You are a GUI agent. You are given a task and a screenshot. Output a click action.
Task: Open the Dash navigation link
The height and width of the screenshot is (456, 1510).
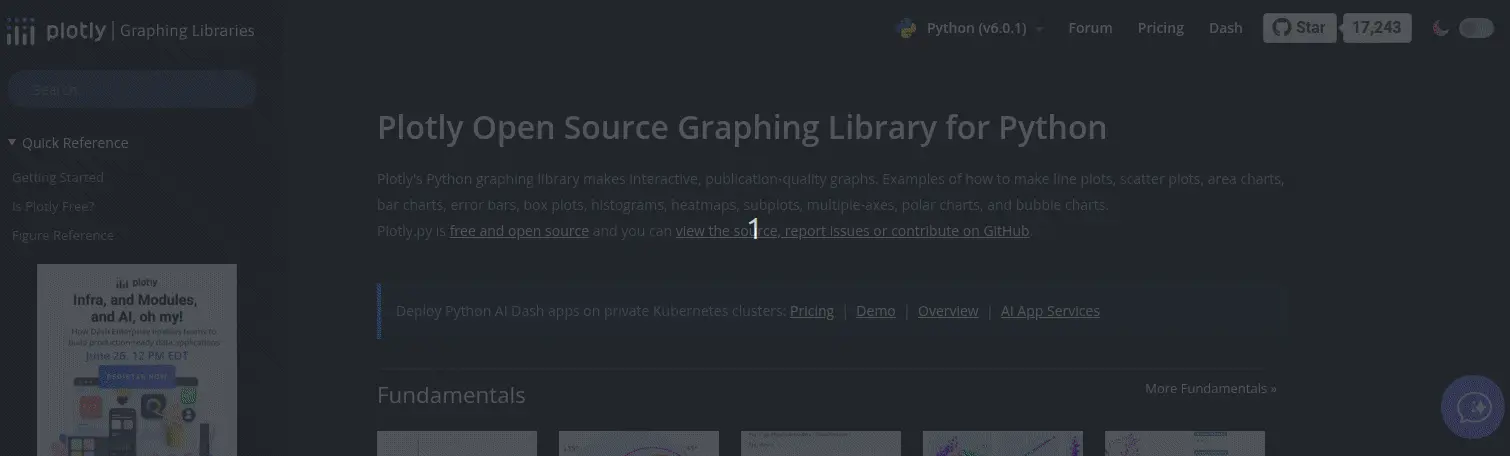click(1225, 28)
